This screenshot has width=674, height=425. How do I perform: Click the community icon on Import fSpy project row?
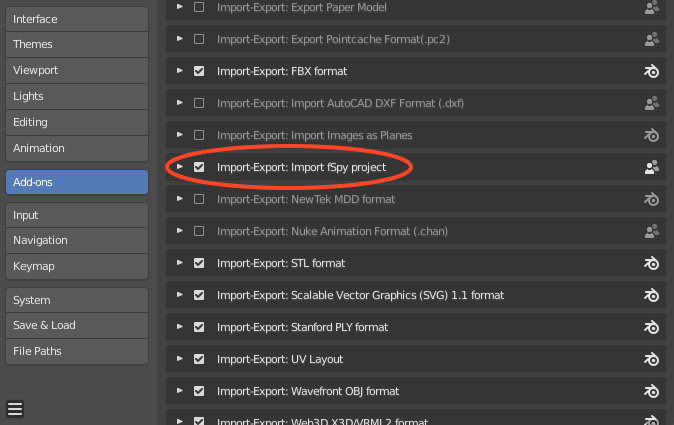(x=652, y=167)
